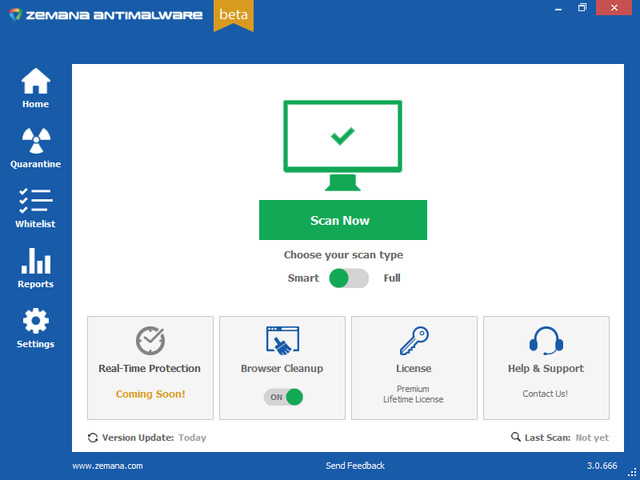The width and height of the screenshot is (640, 480).
Task: Open Settings gear icon
Action: [x=35, y=321]
